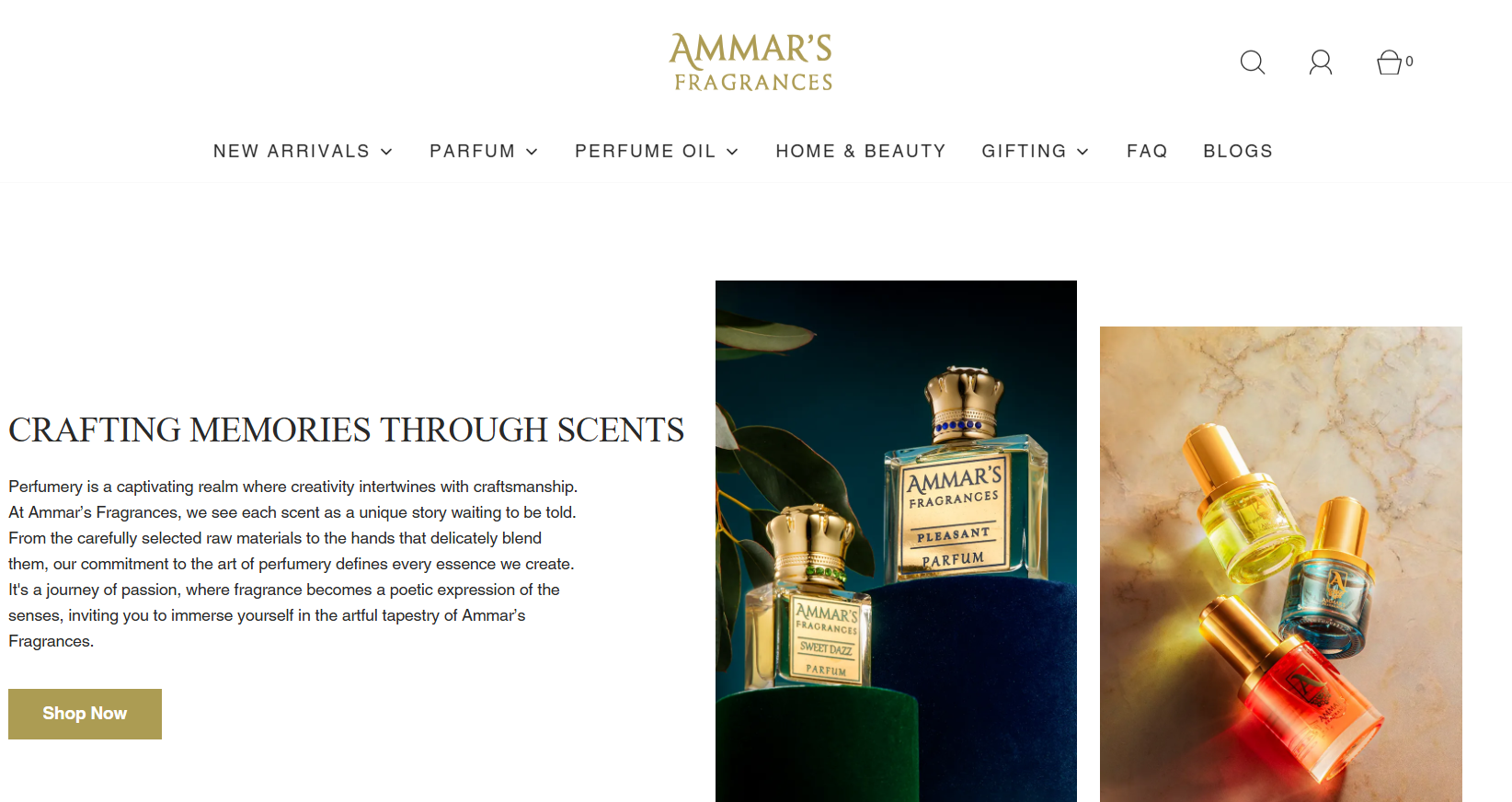Select the Perfume Oil menu label

(645, 151)
